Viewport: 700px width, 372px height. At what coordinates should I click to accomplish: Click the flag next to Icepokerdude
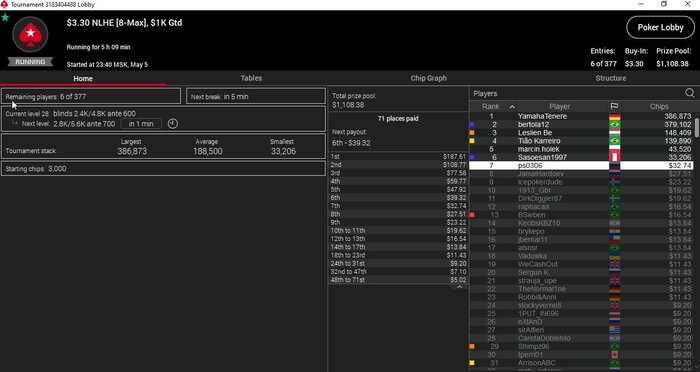tap(614, 182)
